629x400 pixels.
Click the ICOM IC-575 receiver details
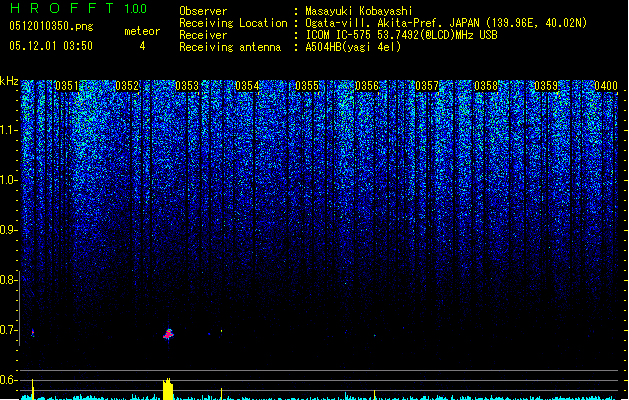tap(401, 35)
